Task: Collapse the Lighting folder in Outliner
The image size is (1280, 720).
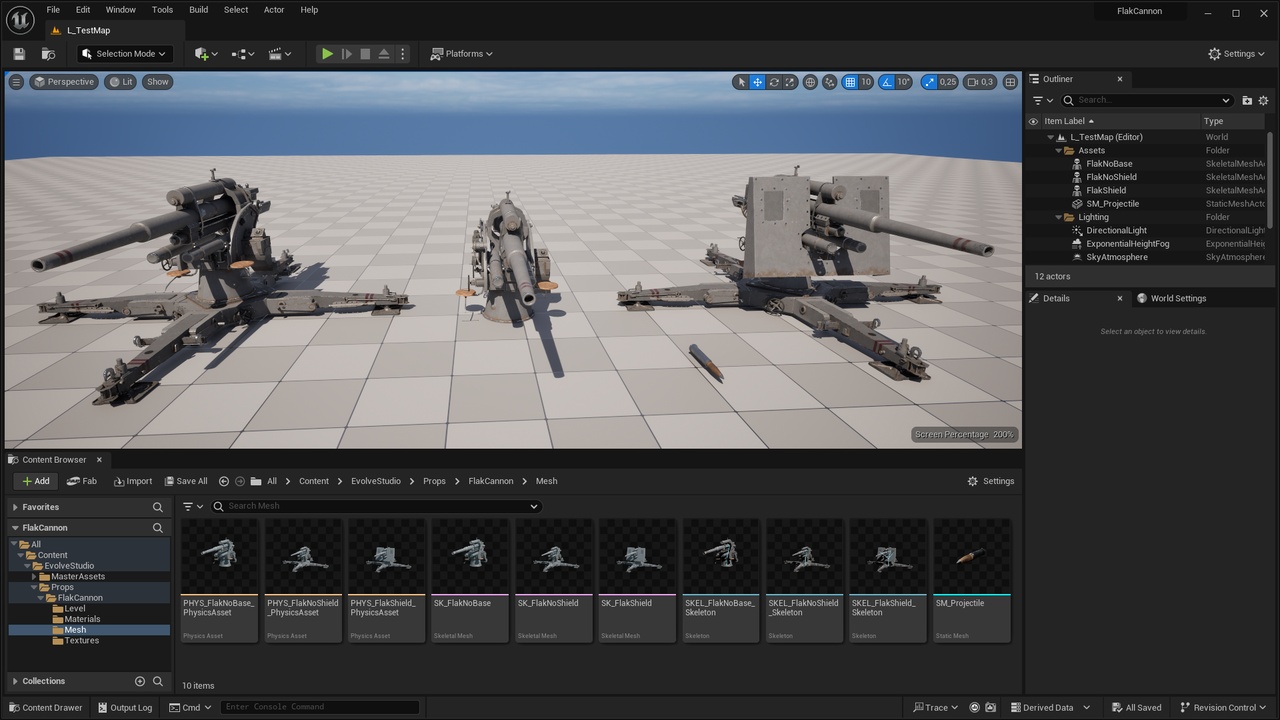Action: [1059, 217]
